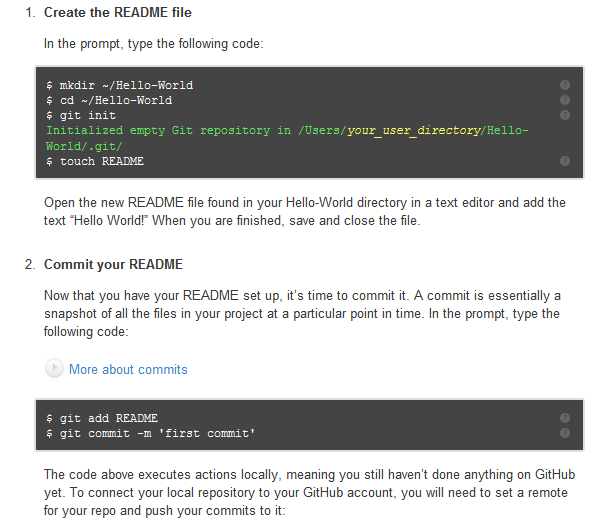
Task: Show help for git commit command
Action: coord(565,433)
